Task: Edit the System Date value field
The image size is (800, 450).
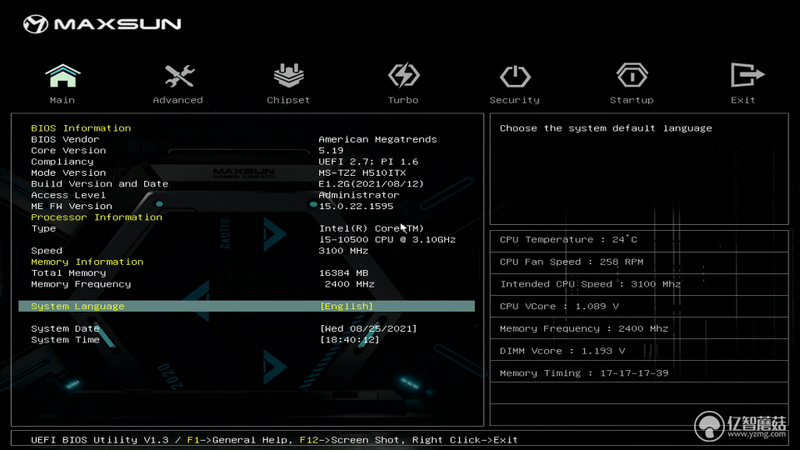Action: 368,329
